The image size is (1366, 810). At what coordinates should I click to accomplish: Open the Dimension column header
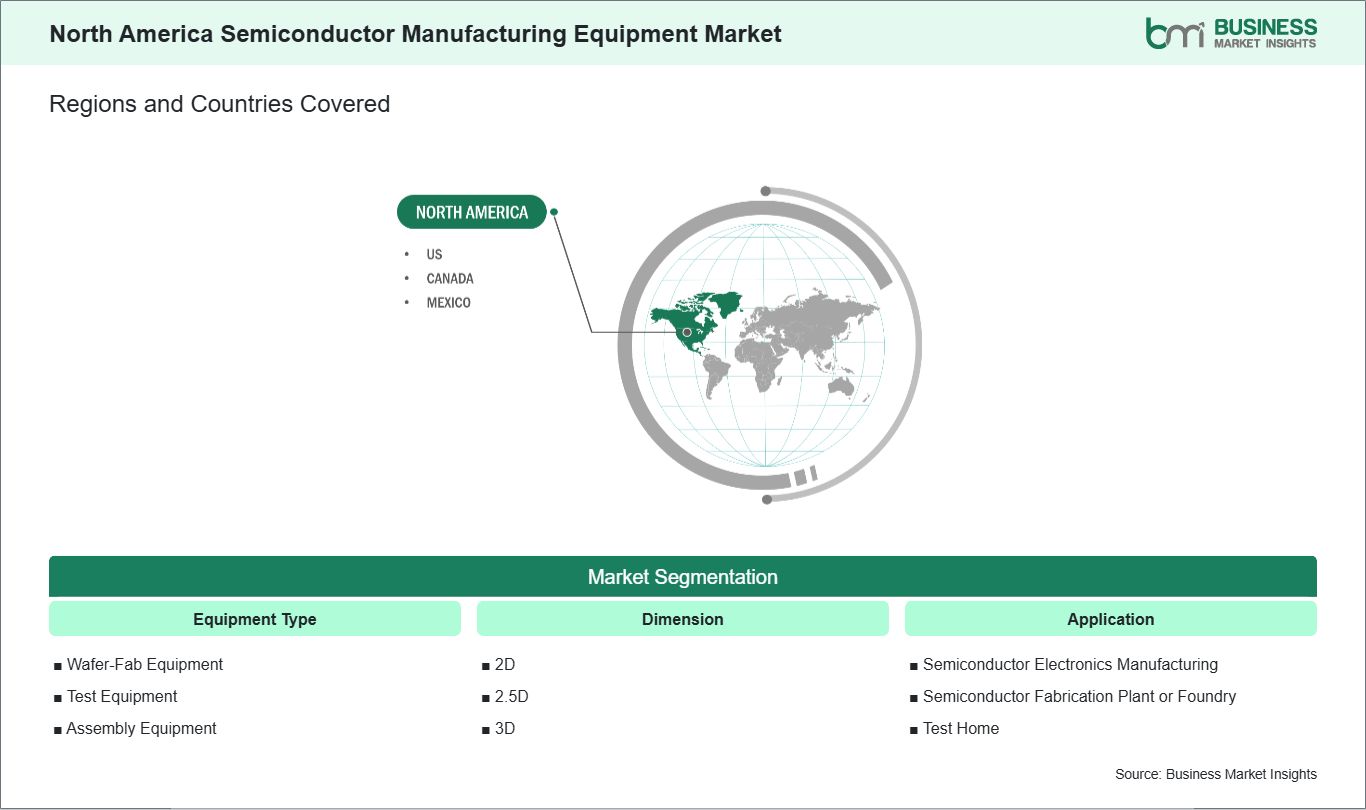point(682,619)
